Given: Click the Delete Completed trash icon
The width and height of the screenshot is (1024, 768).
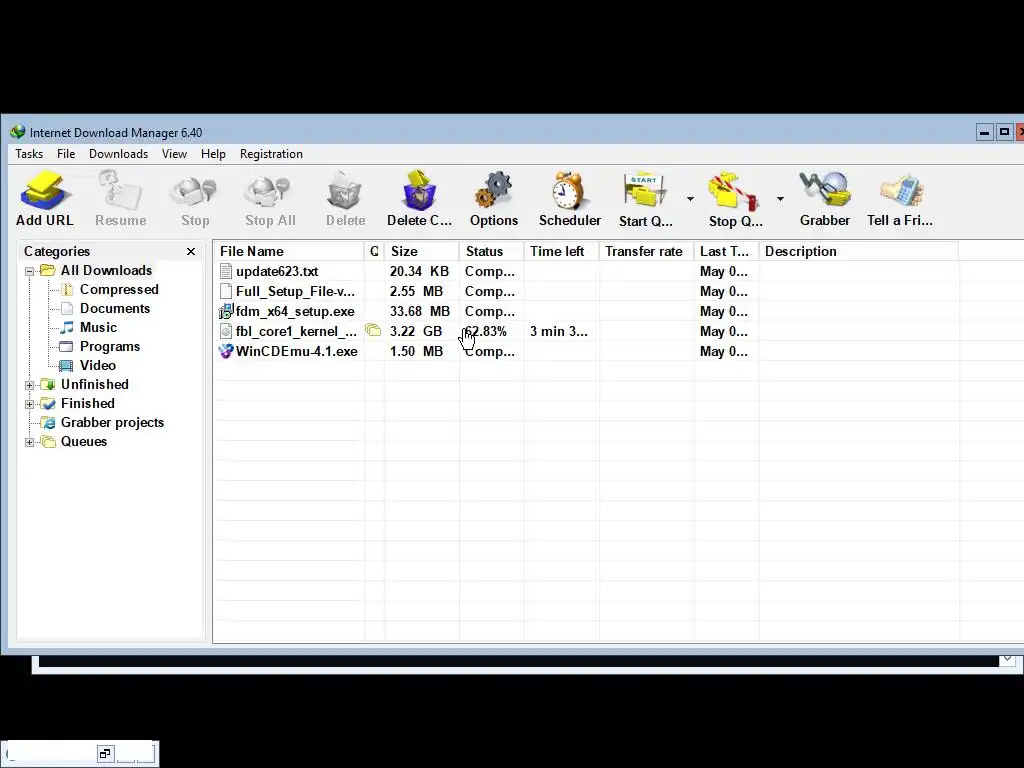Looking at the screenshot, I should click(419, 191).
